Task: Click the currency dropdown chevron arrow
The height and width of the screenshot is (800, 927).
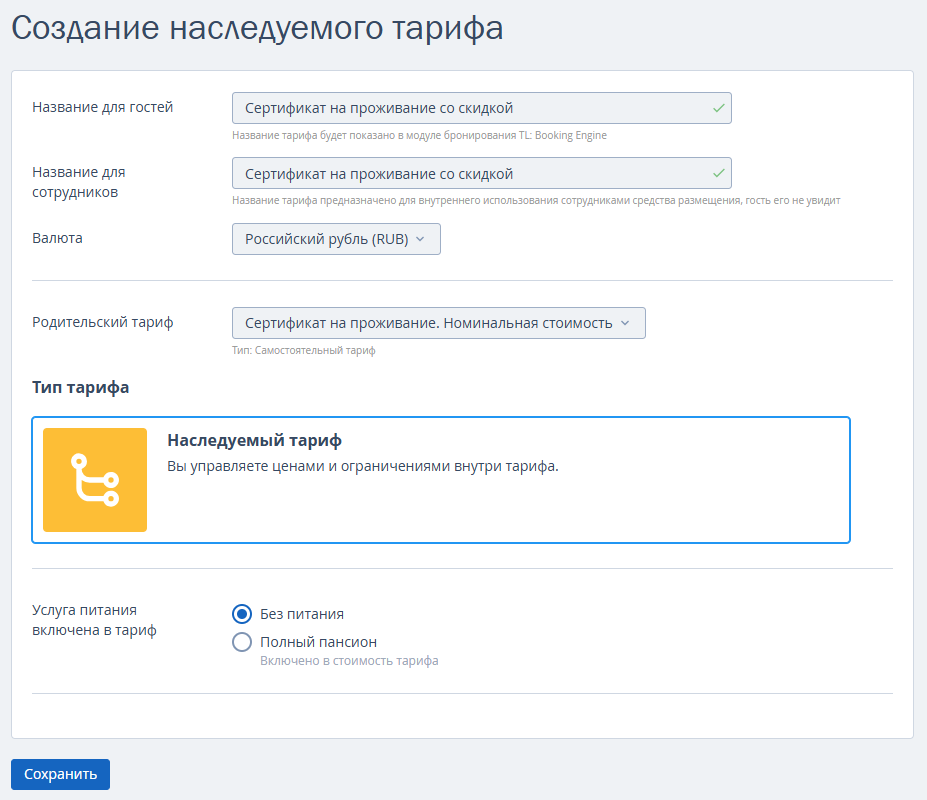Action: click(x=420, y=239)
